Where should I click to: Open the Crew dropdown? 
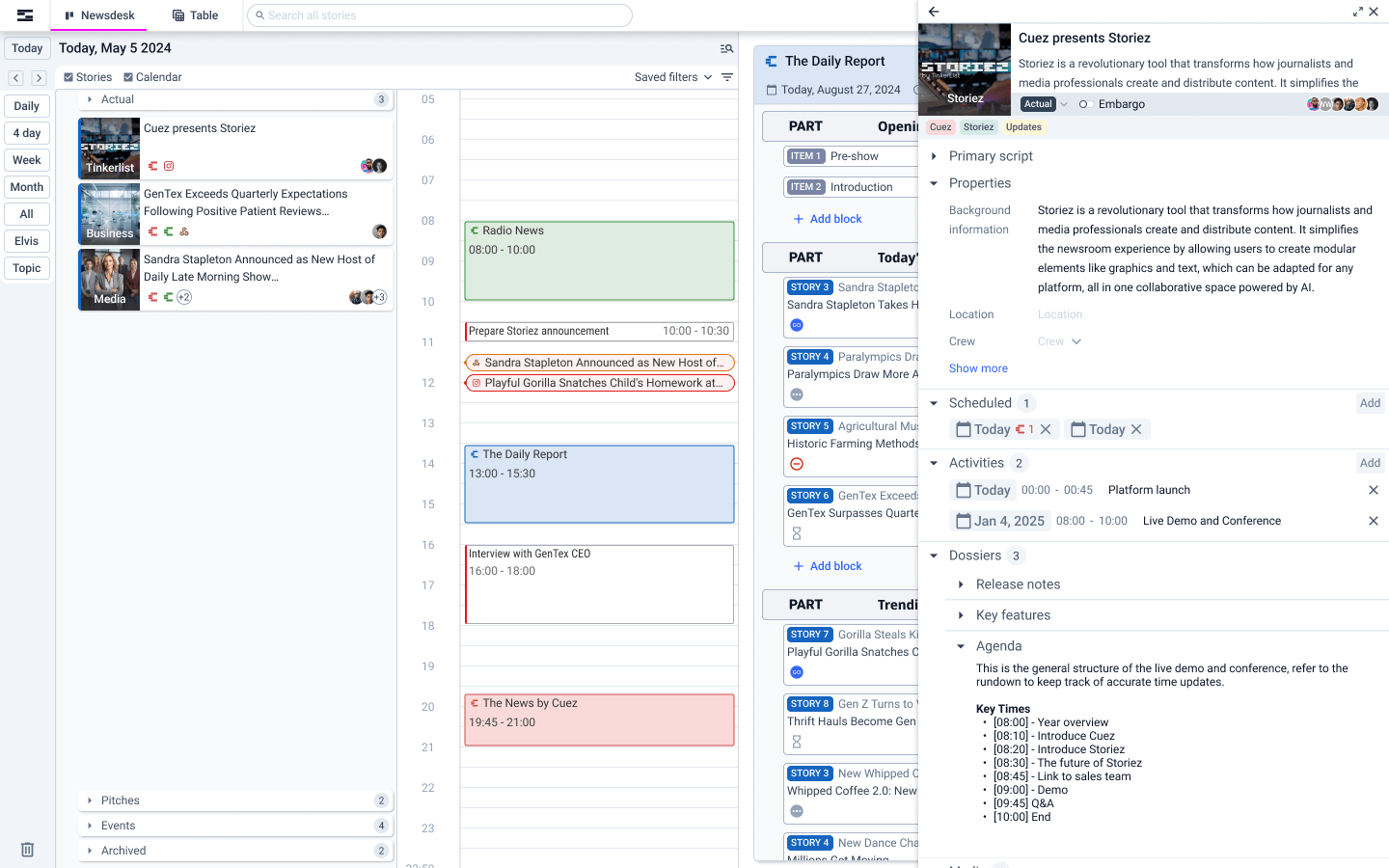click(x=1060, y=341)
